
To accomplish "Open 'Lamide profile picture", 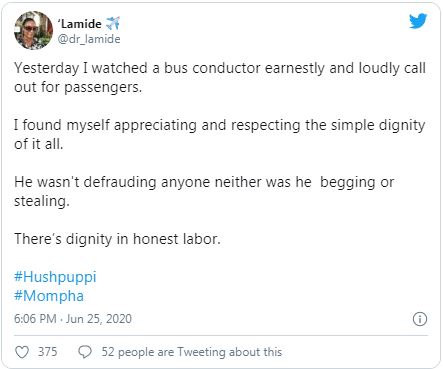I will pyautogui.click(x=33, y=30).
